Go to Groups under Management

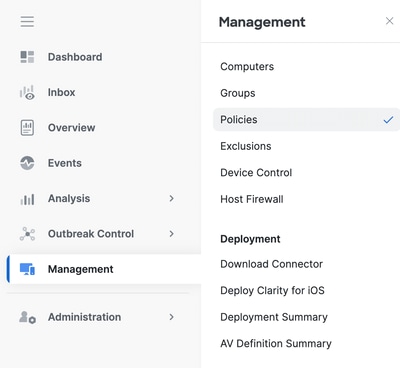click(x=238, y=93)
